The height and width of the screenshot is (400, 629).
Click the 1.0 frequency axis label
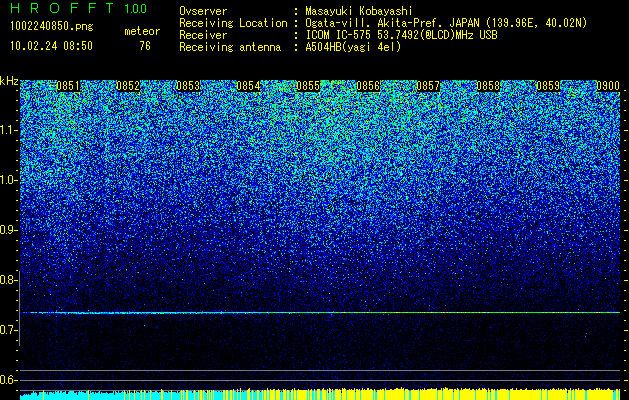coord(8,180)
